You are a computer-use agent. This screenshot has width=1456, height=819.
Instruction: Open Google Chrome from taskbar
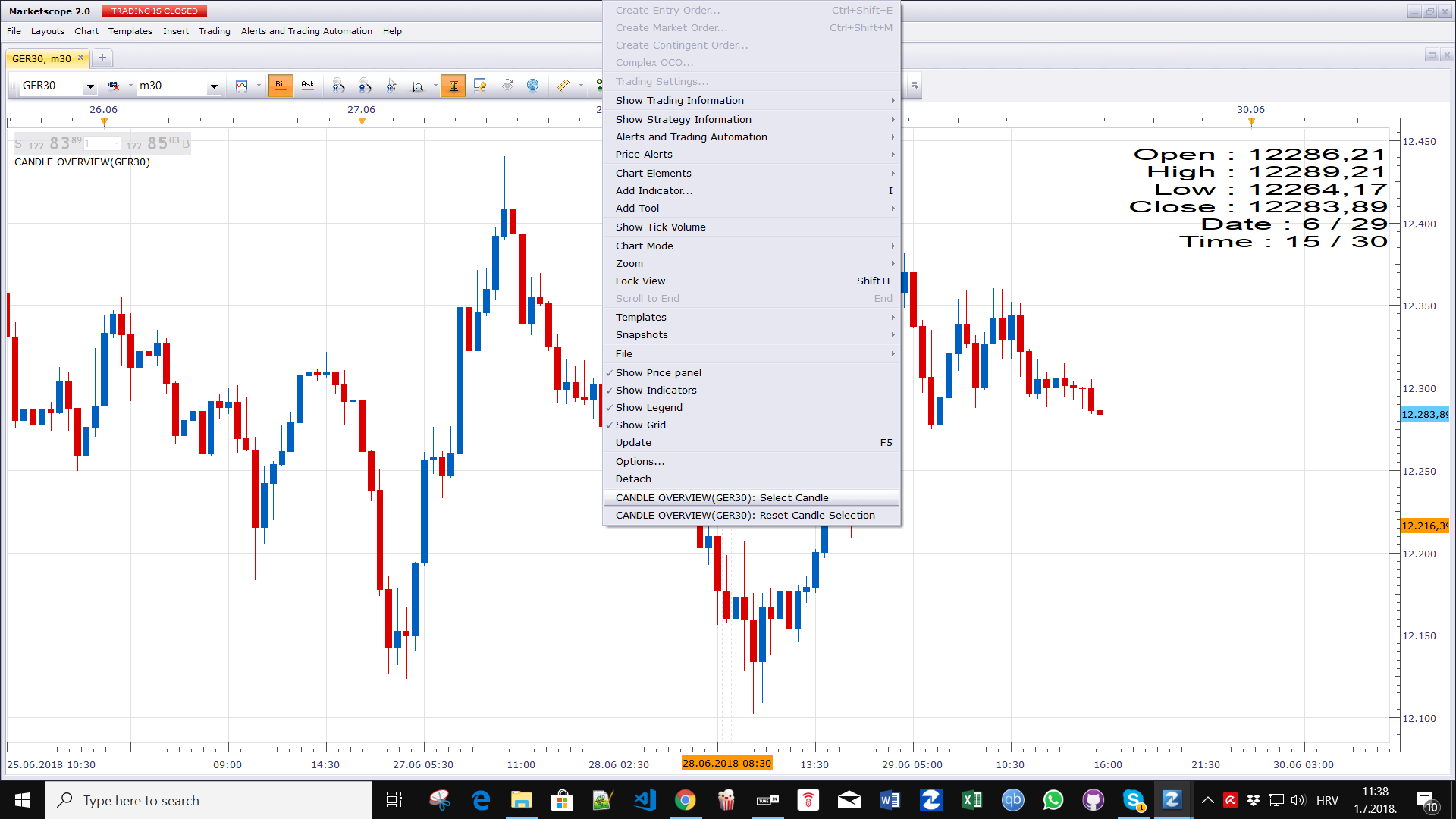click(x=686, y=800)
